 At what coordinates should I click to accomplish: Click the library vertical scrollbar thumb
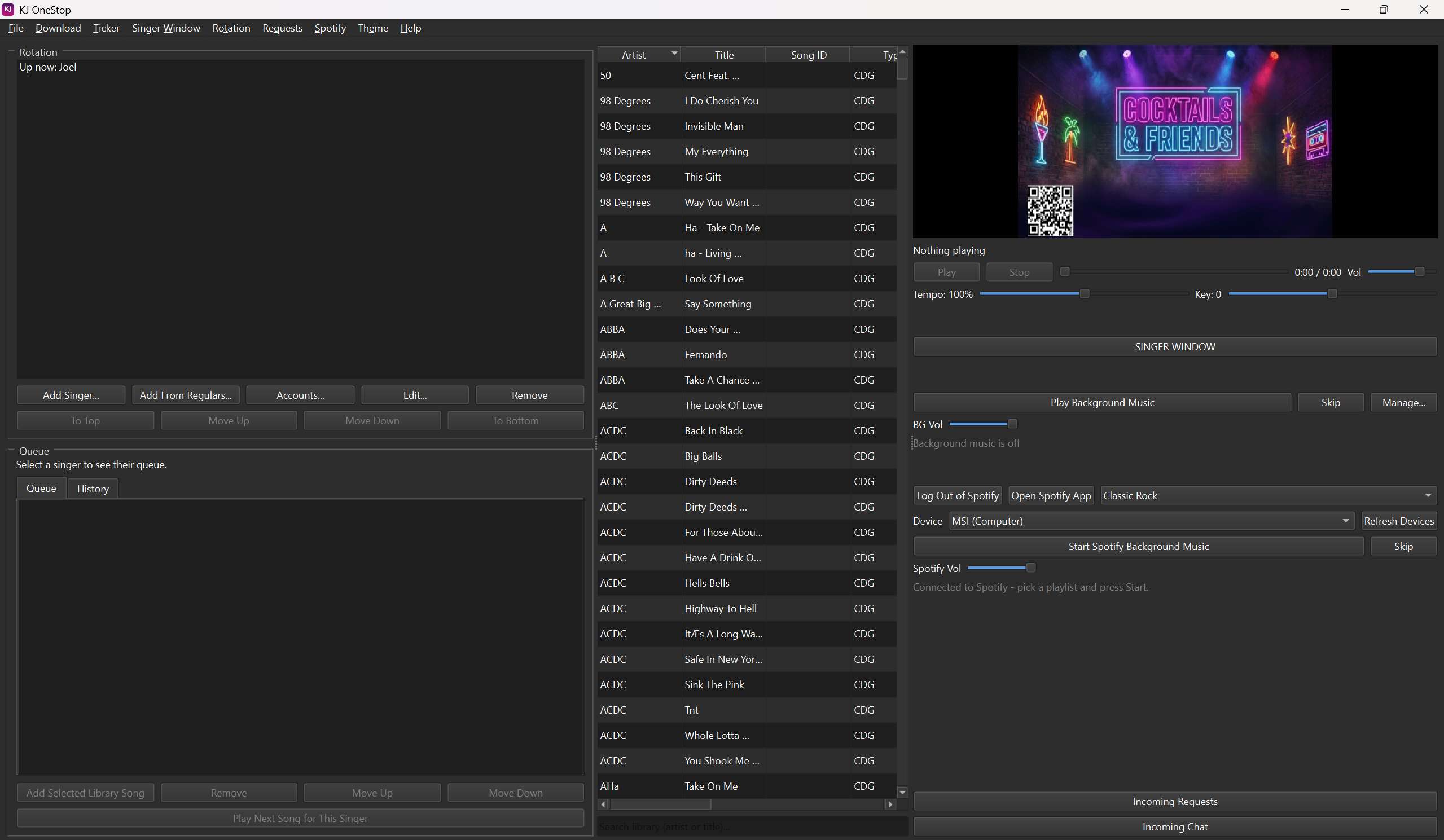click(902, 68)
